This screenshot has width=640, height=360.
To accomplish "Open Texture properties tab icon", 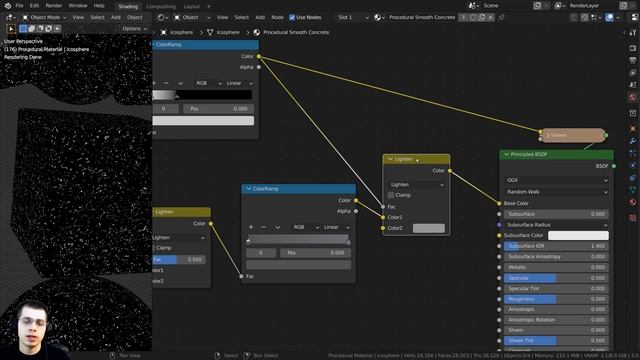I will coord(633,218).
